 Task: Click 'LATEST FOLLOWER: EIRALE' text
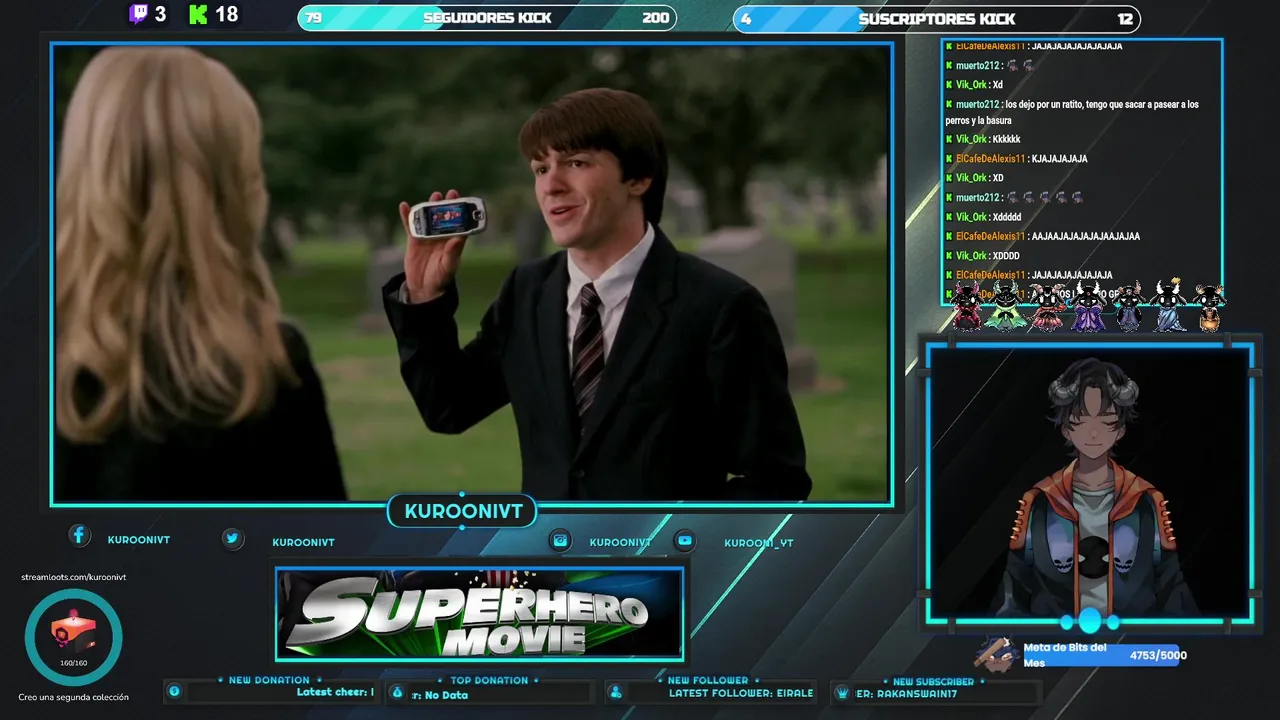[741, 693]
